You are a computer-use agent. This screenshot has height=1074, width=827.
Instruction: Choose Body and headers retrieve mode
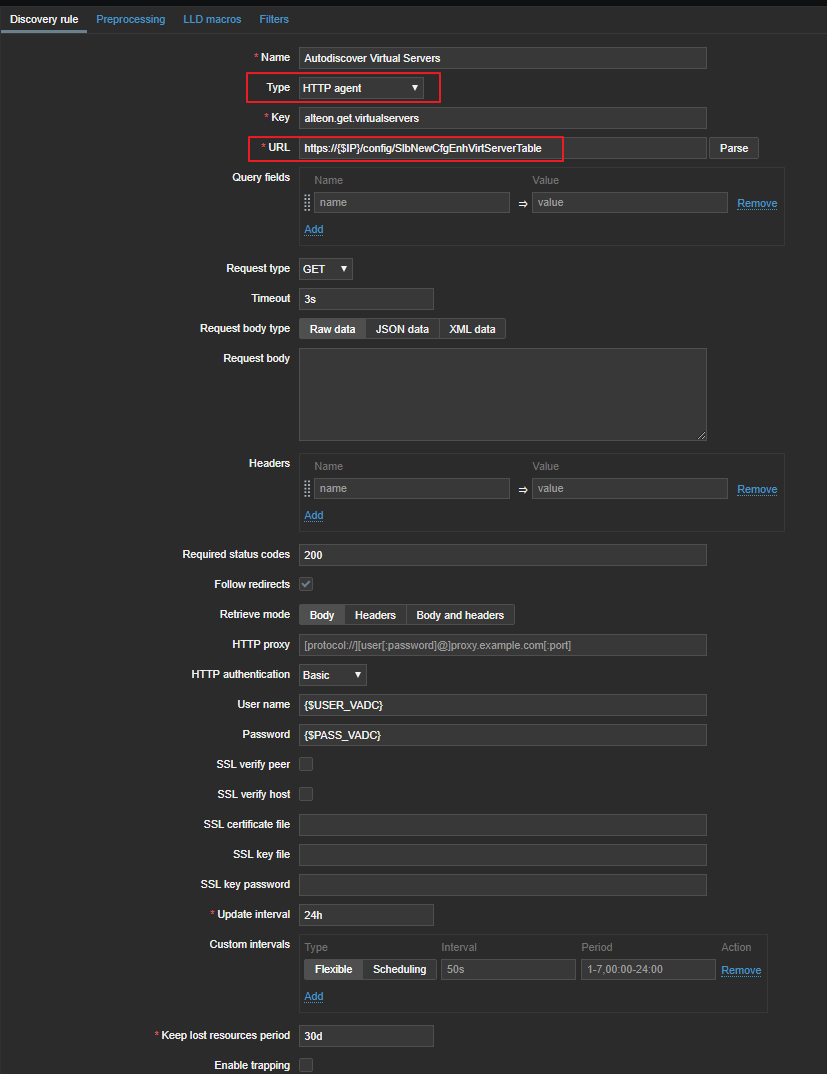(460, 615)
